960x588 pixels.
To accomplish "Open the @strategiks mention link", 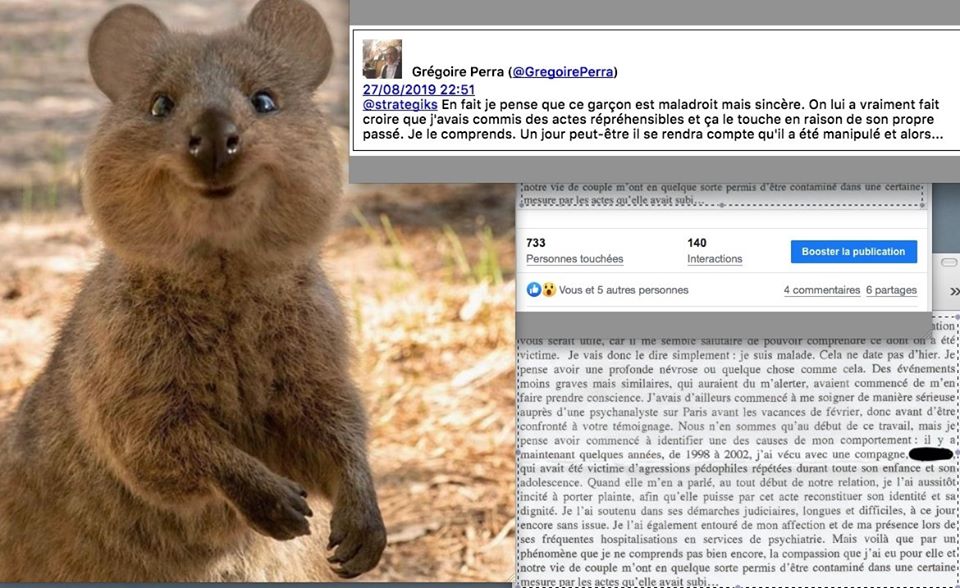I will coord(400,104).
